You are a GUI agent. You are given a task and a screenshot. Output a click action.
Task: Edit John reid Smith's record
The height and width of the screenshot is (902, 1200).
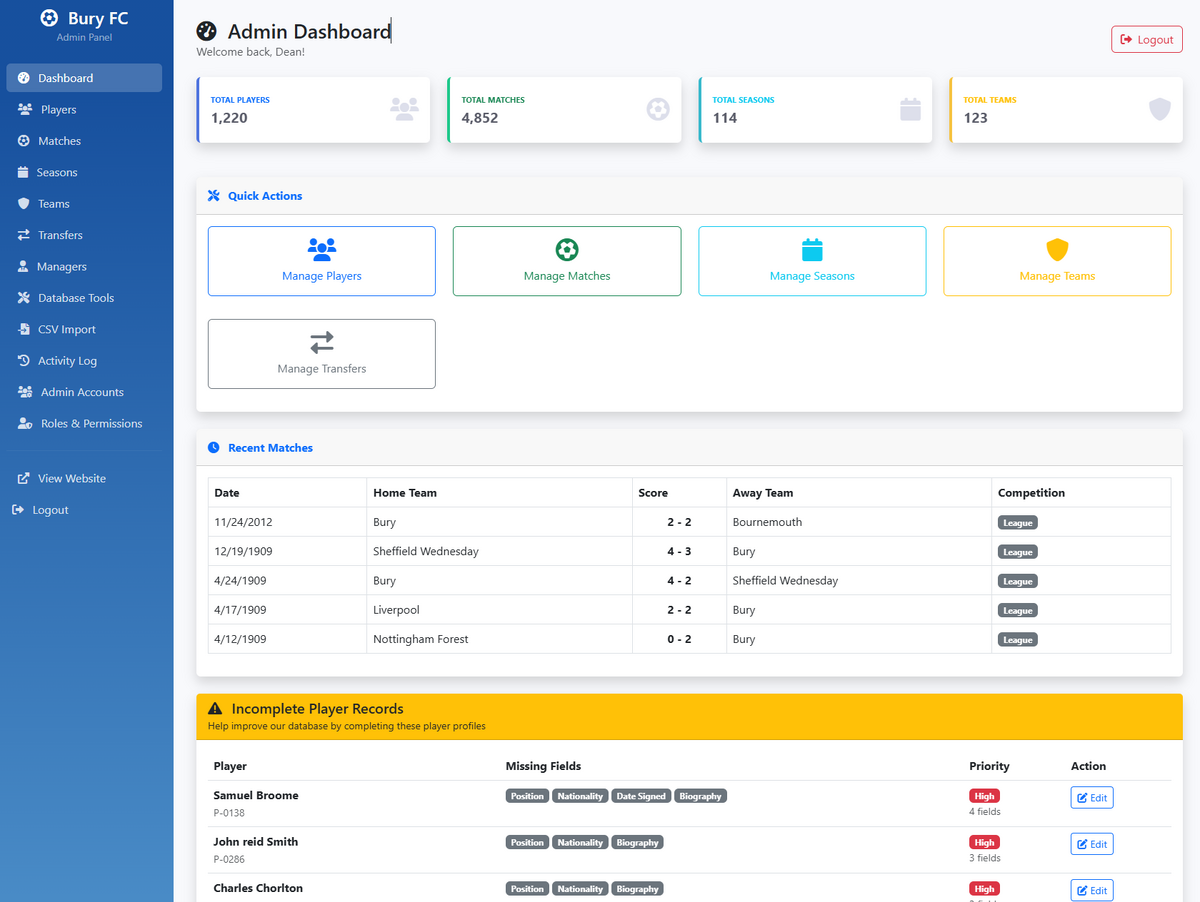point(1092,844)
